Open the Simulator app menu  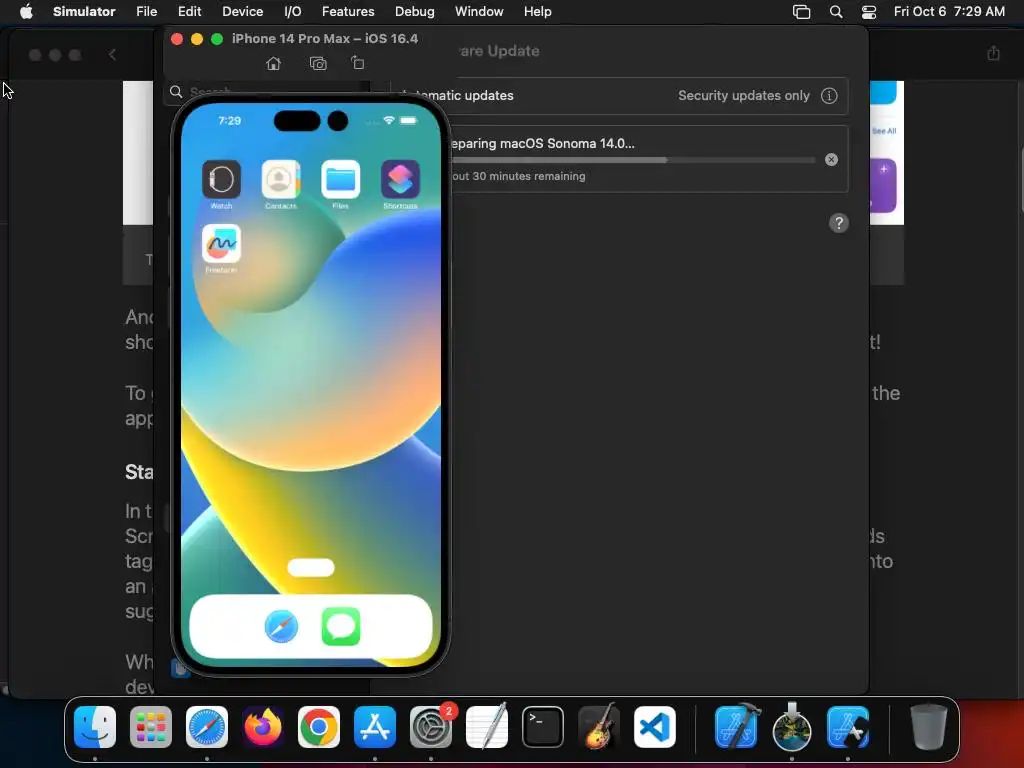click(84, 12)
